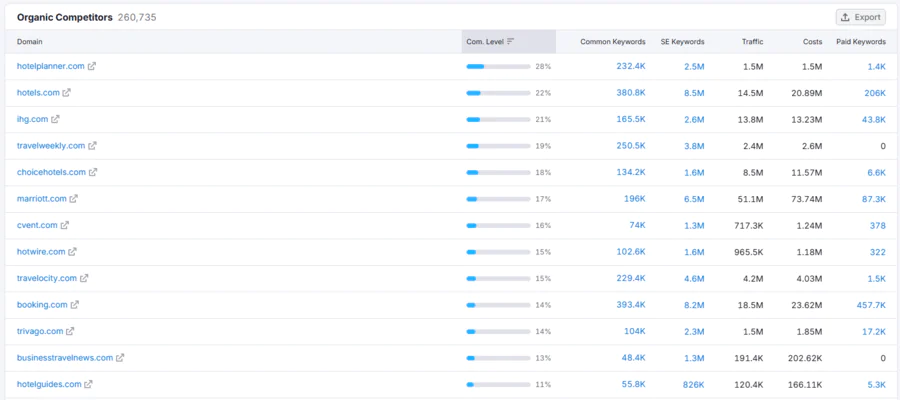The height and width of the screenshot is (400, 900).
Task: Open 5.3K paid keywords for hotelguides.com
Action: tap(876, 384)
